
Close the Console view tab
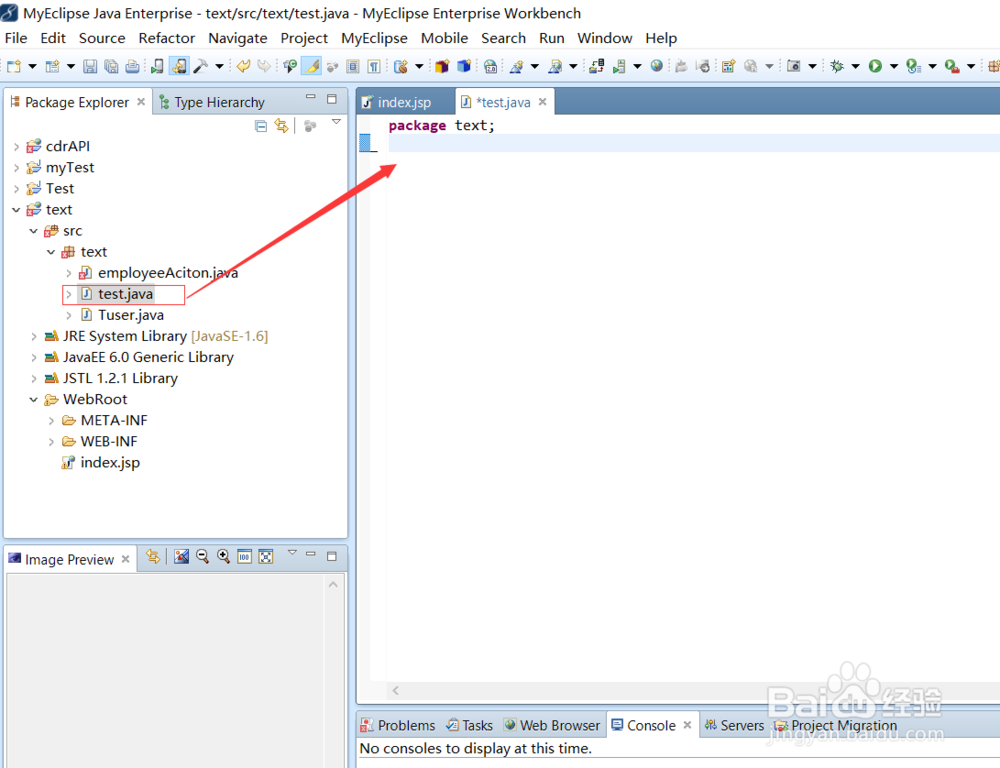tap(687, 725)
